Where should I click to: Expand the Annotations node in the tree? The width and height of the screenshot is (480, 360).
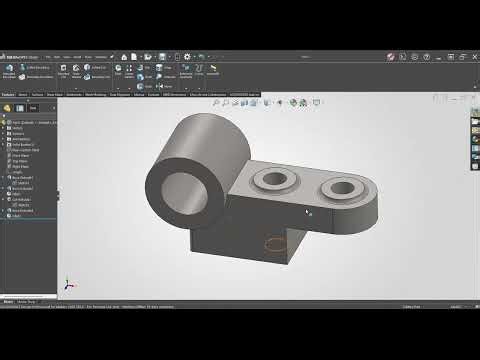coord(3,139)
